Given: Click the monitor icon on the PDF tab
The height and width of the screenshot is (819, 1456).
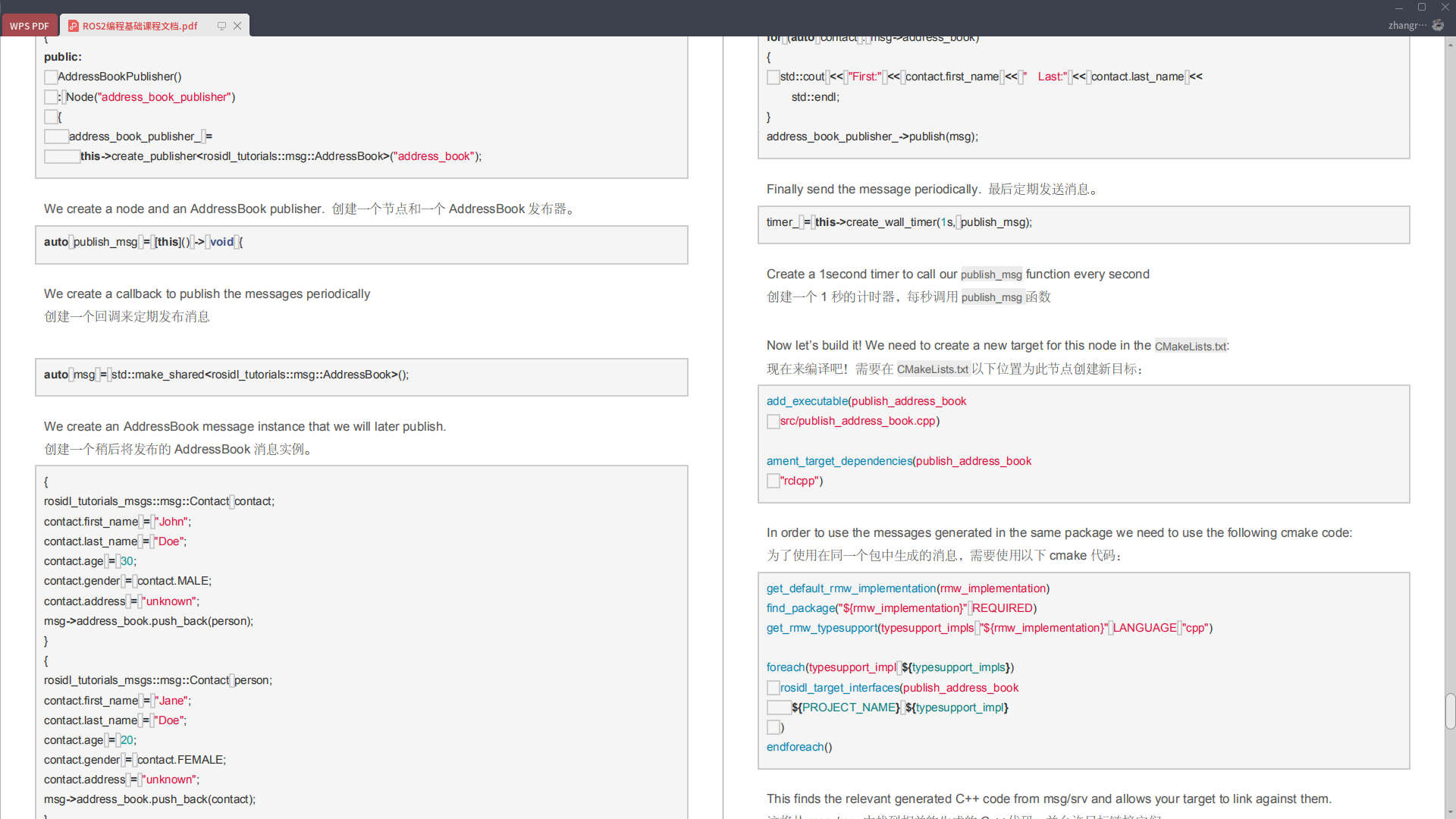Looking at the screenshot, I should [221, 26].
